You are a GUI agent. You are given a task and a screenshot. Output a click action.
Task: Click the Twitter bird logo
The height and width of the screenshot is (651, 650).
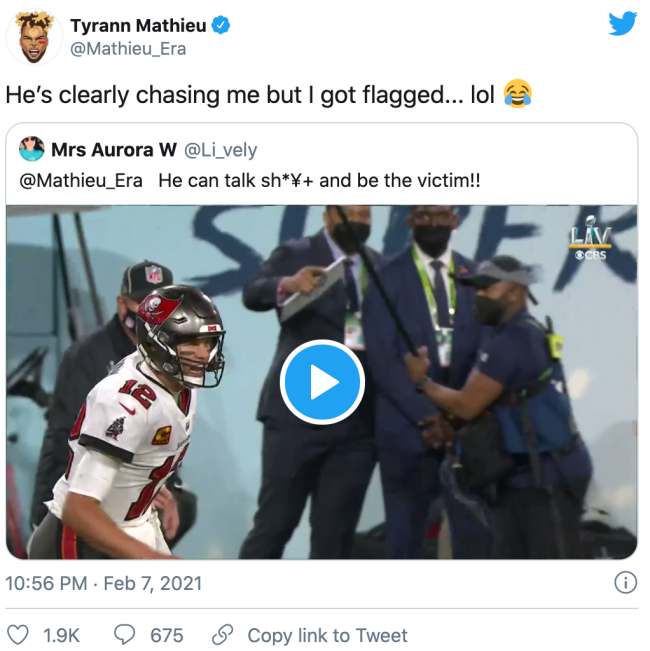[622, 25]
